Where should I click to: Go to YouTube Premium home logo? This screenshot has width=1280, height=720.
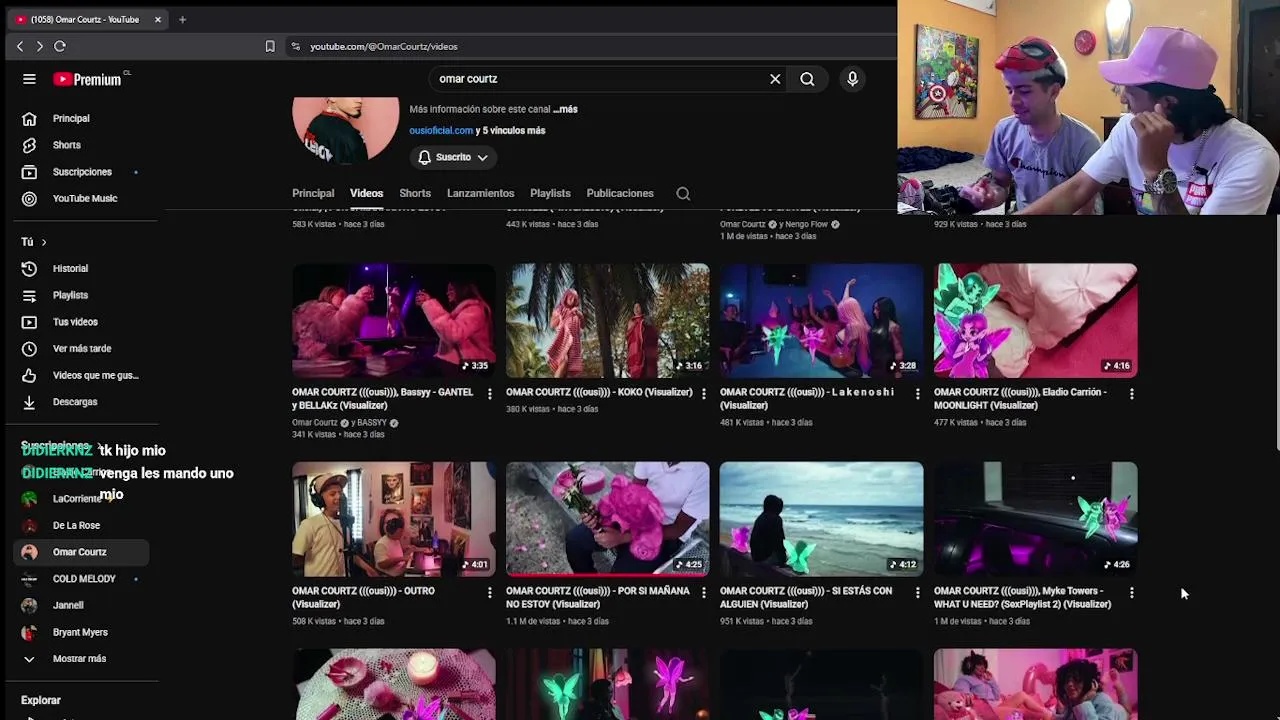pos(89,79)
